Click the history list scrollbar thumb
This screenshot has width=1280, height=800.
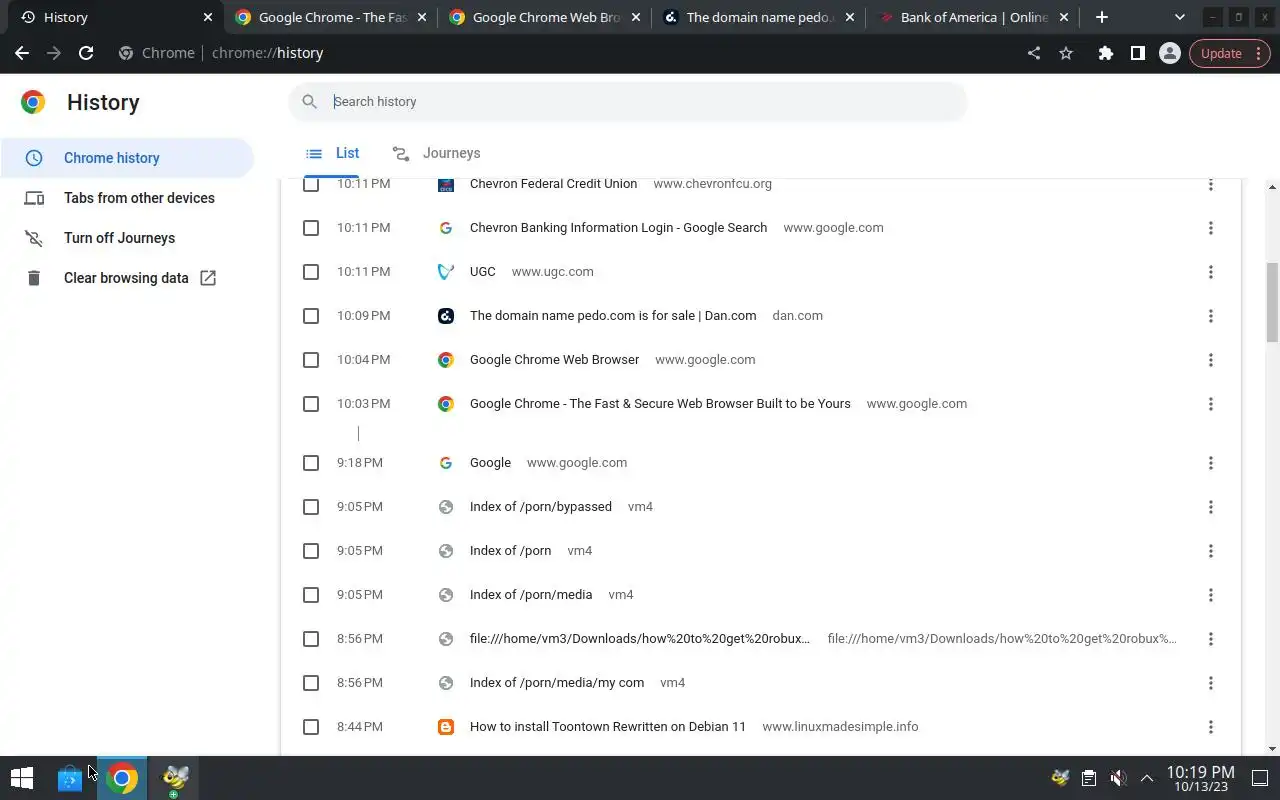point(1272,301)
